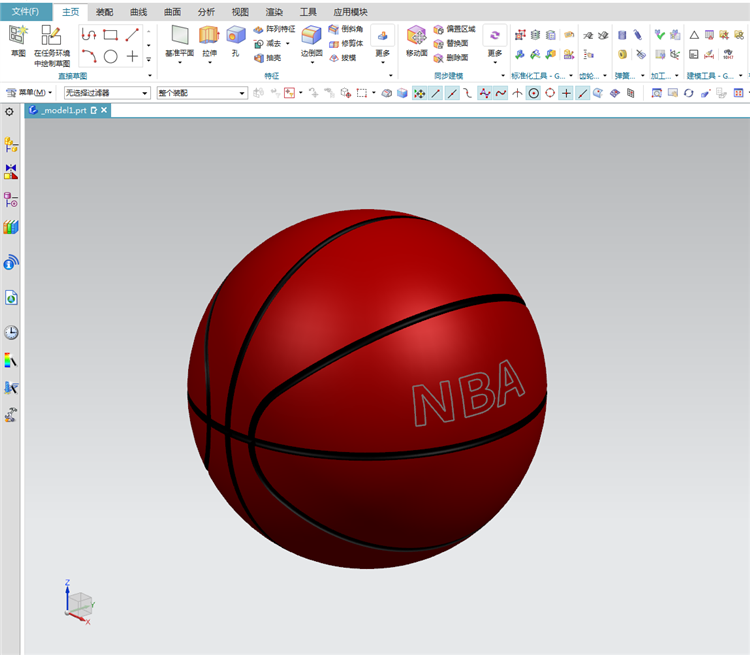Open the 菜单(M) menu dropdown

pyautogui.click(x=29, y=92)
